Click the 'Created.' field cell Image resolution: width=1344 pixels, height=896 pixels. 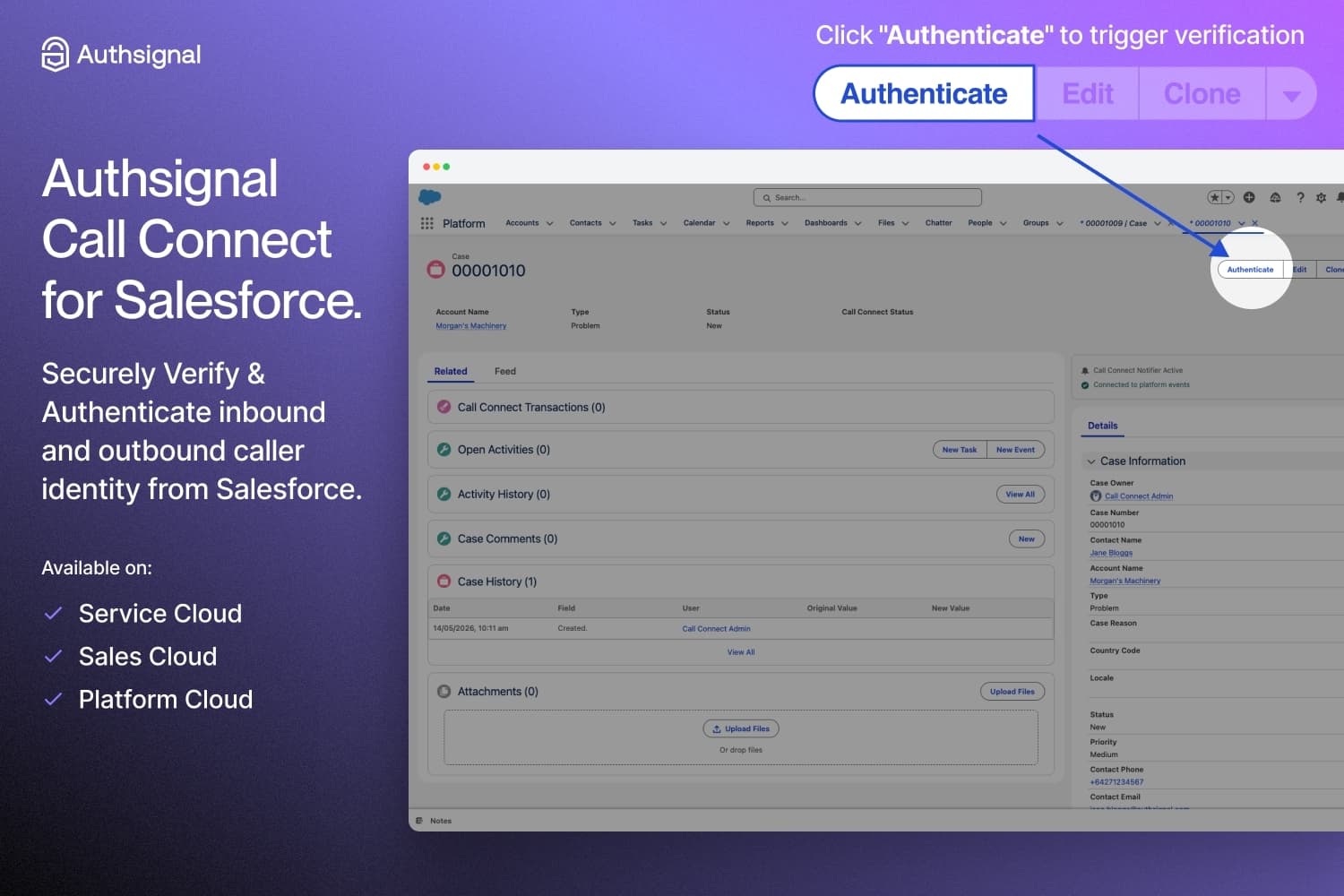point(572,628)
